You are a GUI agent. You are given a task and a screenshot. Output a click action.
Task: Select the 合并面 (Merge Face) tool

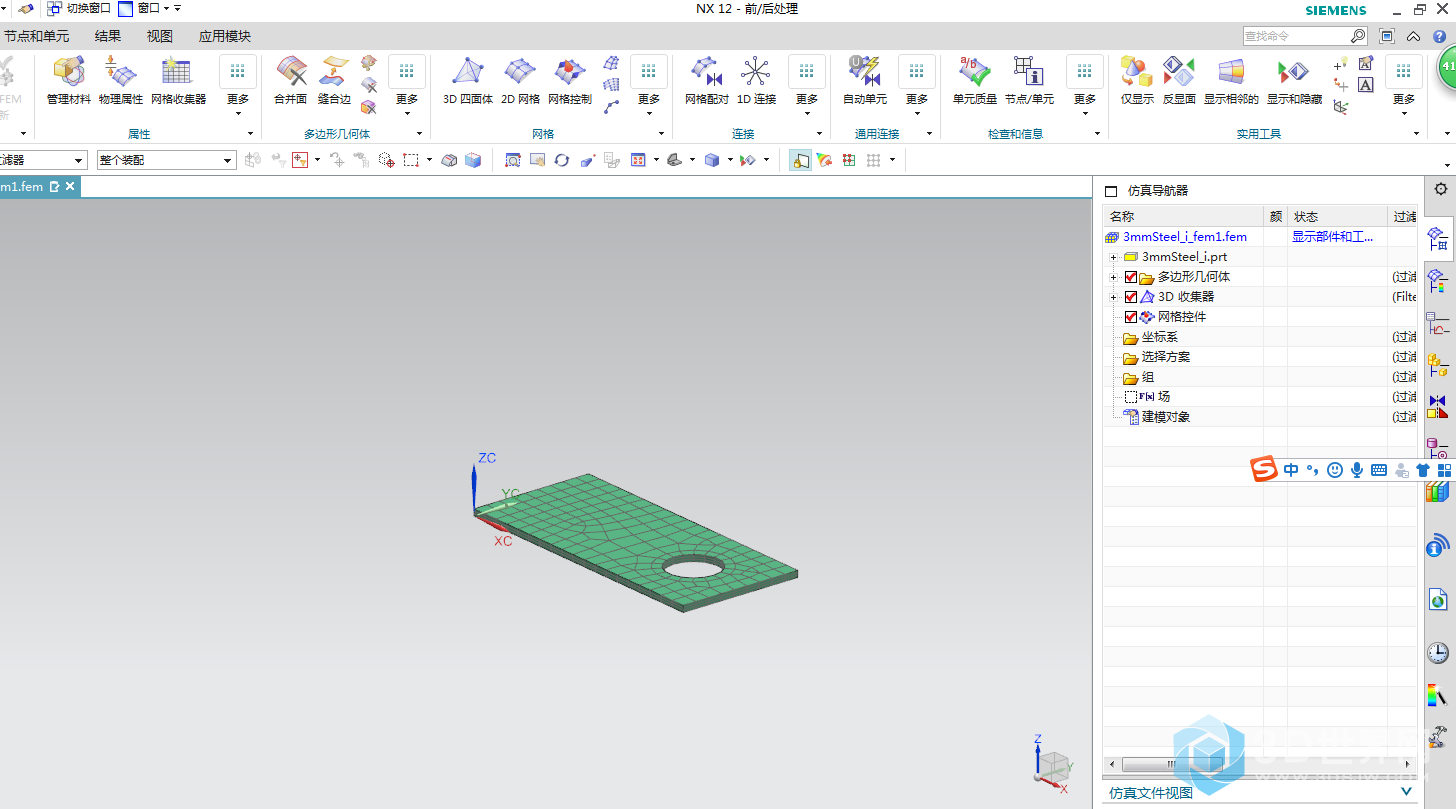[x=291, y=81]
